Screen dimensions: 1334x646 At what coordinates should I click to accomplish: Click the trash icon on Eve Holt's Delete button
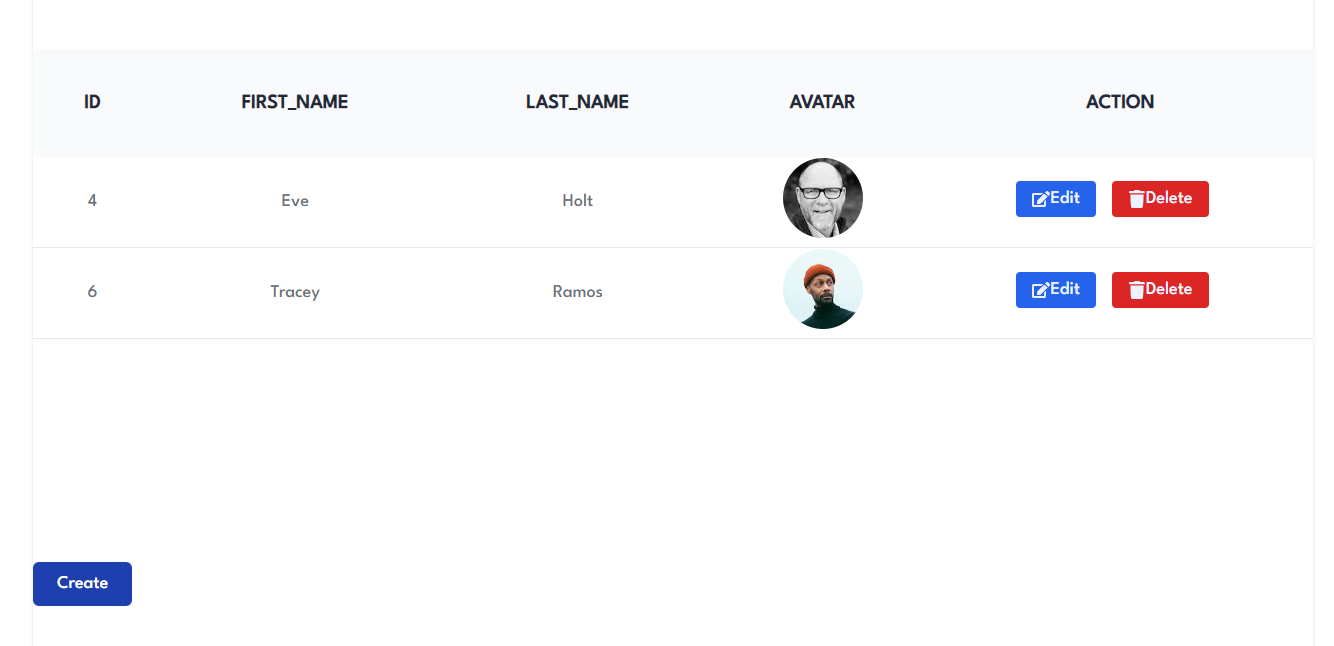coord(1136,198)
